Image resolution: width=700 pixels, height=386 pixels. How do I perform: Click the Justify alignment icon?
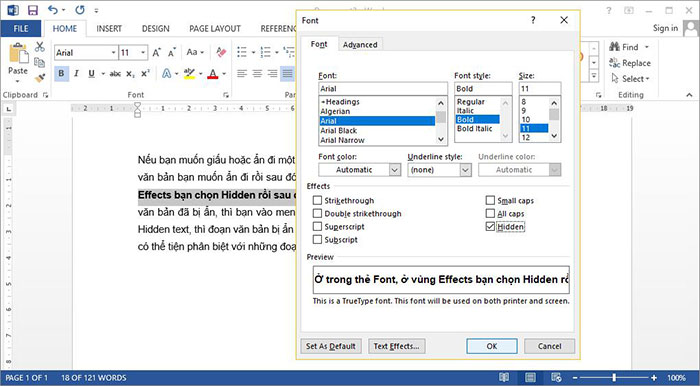(288, 74)
